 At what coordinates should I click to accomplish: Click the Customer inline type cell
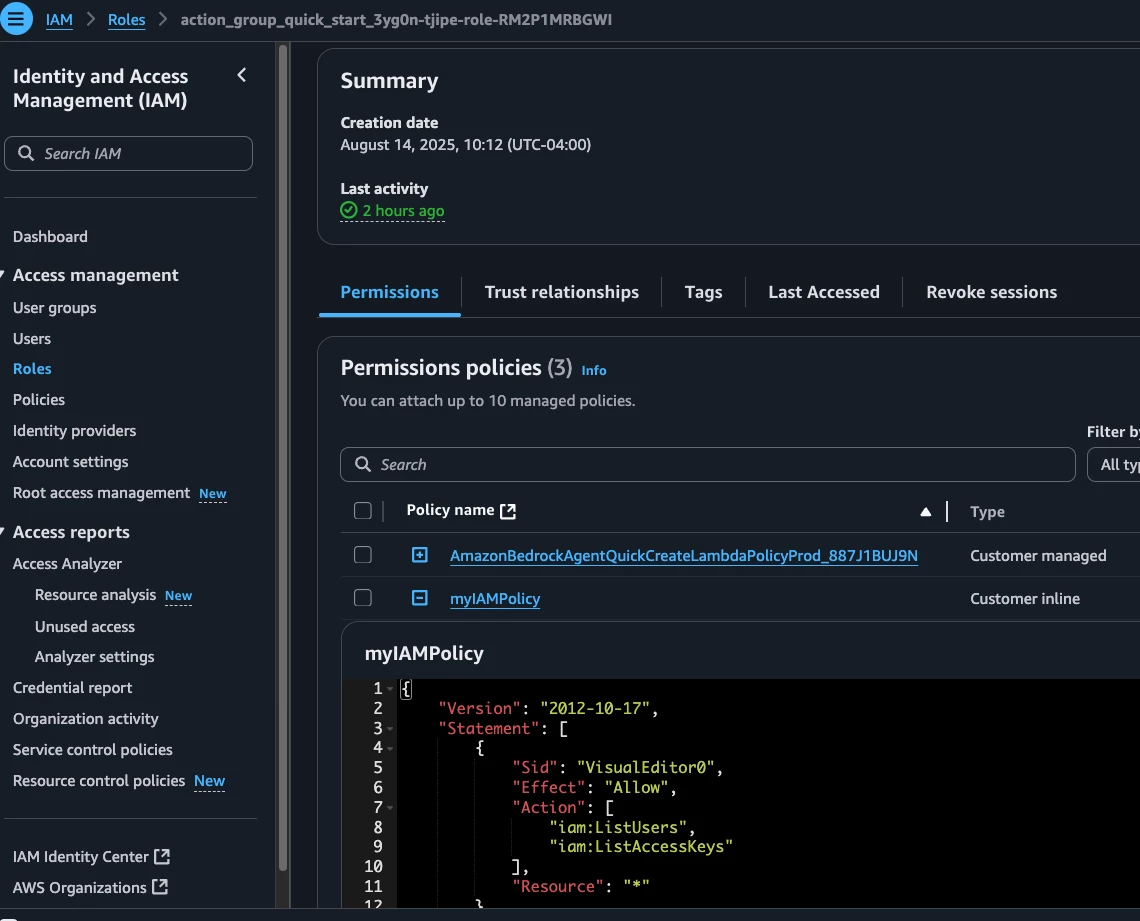tap(1025, 599)
